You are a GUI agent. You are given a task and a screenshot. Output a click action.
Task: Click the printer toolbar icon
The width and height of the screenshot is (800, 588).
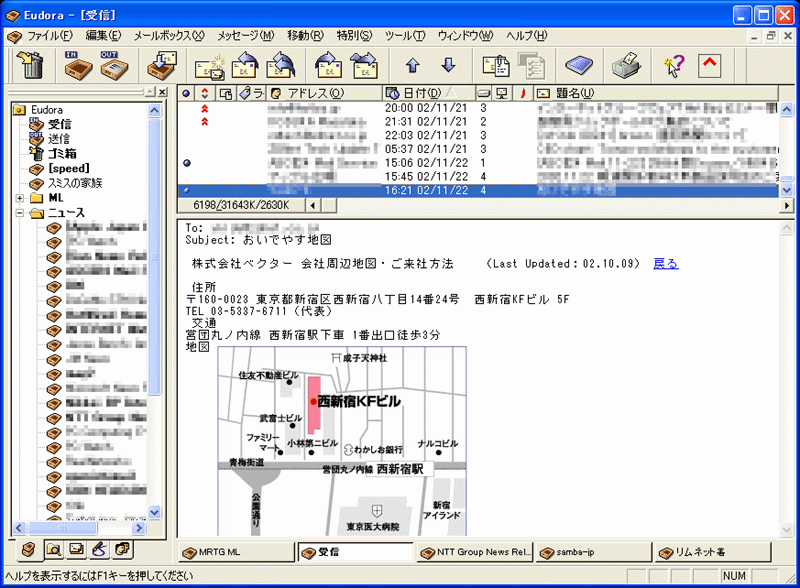[625, 66]
